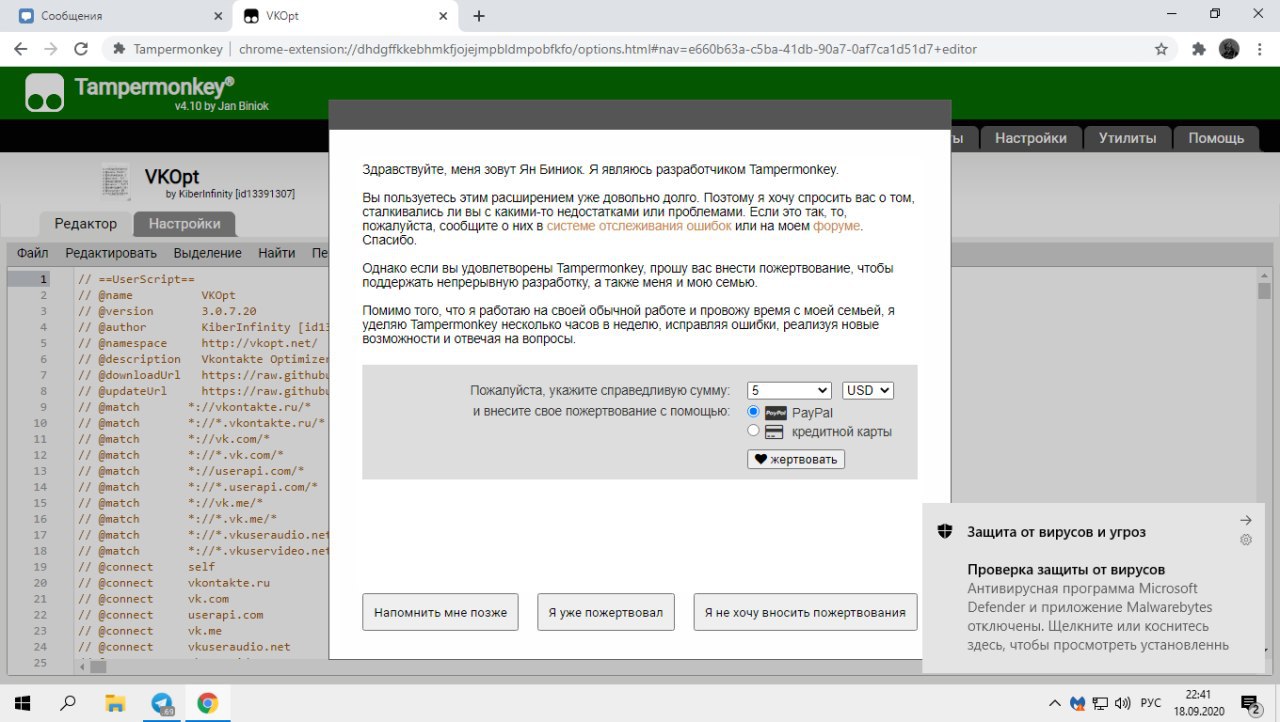Click the credit card icon
This screenshot has width=1280, height=722.
[775, 432]
